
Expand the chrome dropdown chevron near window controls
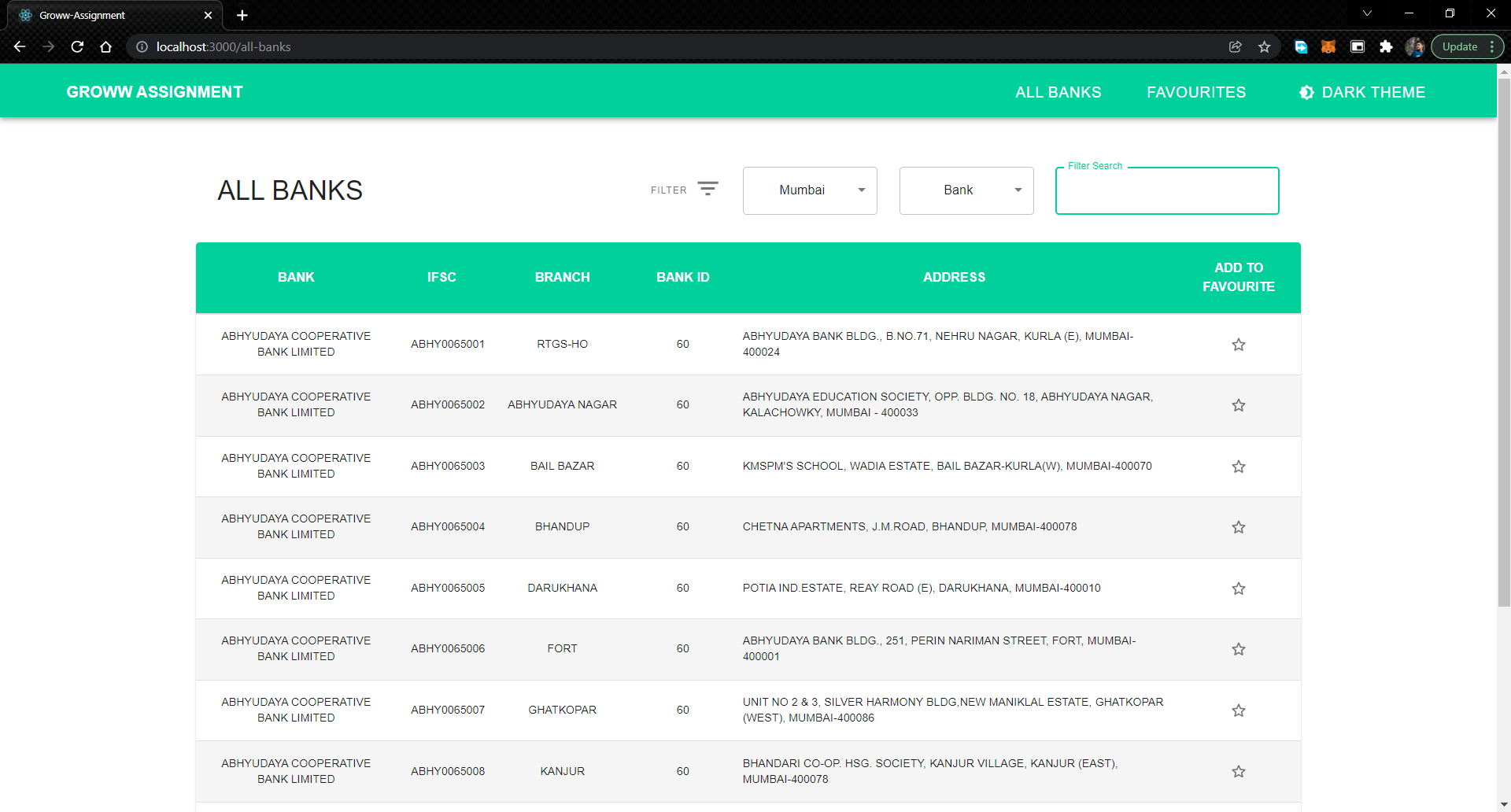(1367, 13)
